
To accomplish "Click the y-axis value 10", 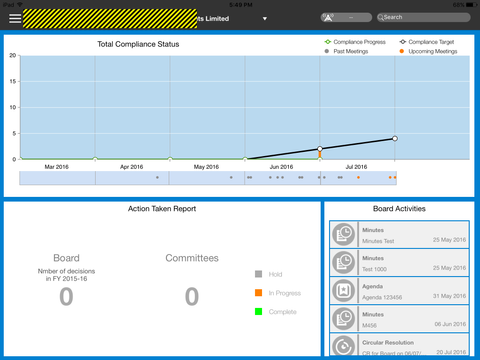I will (13, 107).
